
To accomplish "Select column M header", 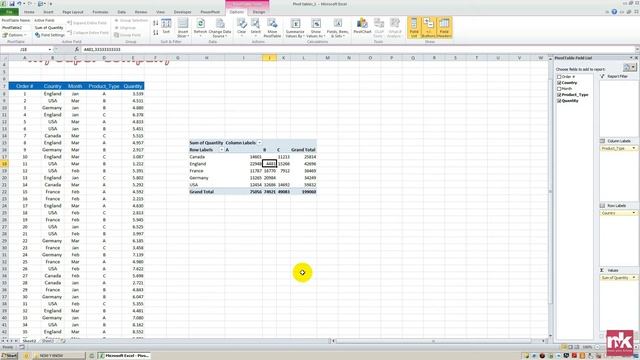I will click(x=327, y=58).
